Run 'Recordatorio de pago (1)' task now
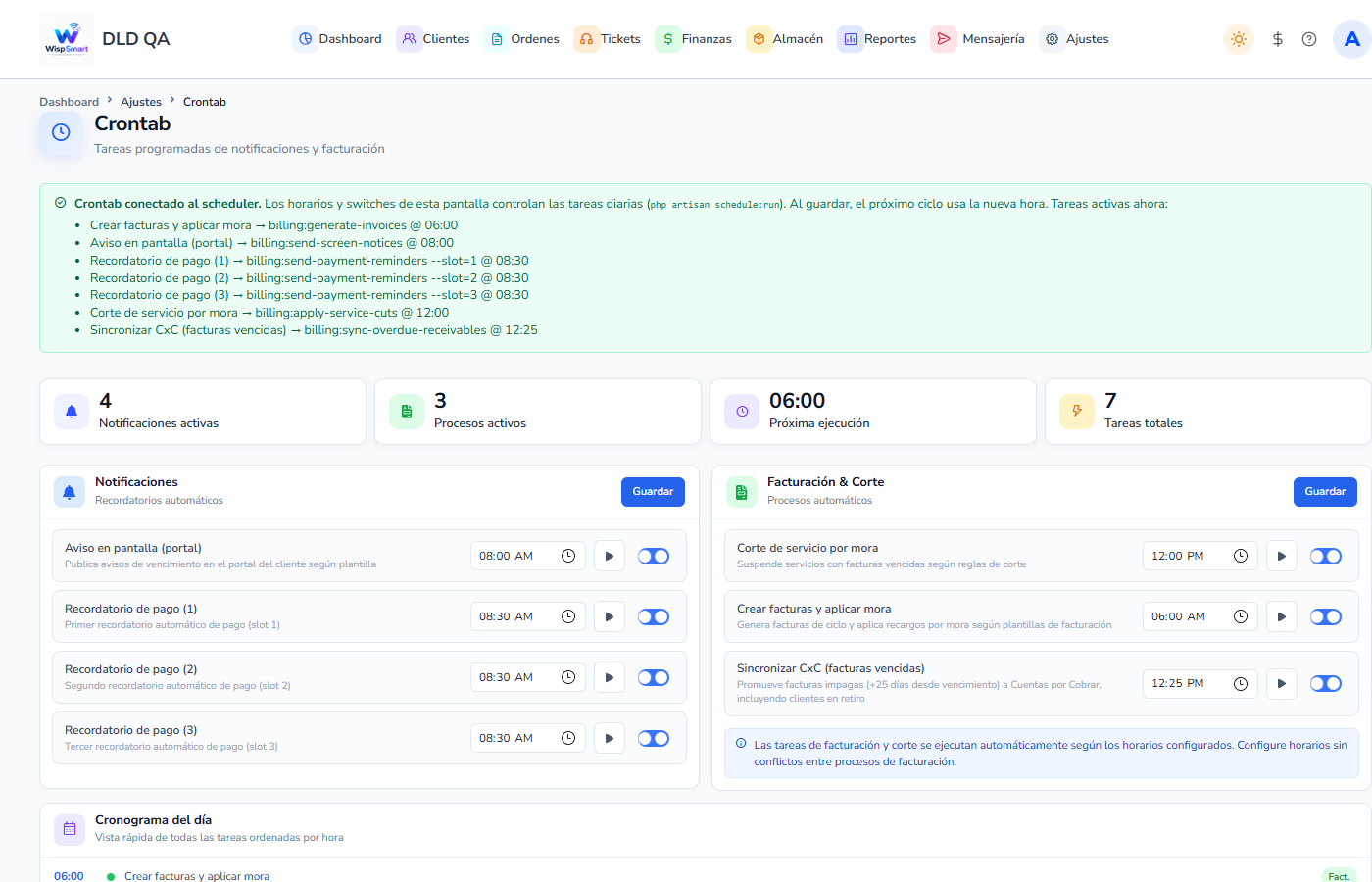Image resolution: width=1372 pixels, height=882 pixels. [x=610, y=616]
